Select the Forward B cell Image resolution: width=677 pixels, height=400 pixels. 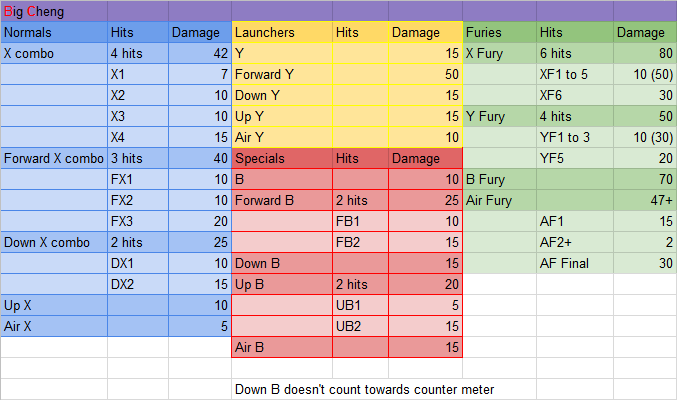[x=282, y=201]
